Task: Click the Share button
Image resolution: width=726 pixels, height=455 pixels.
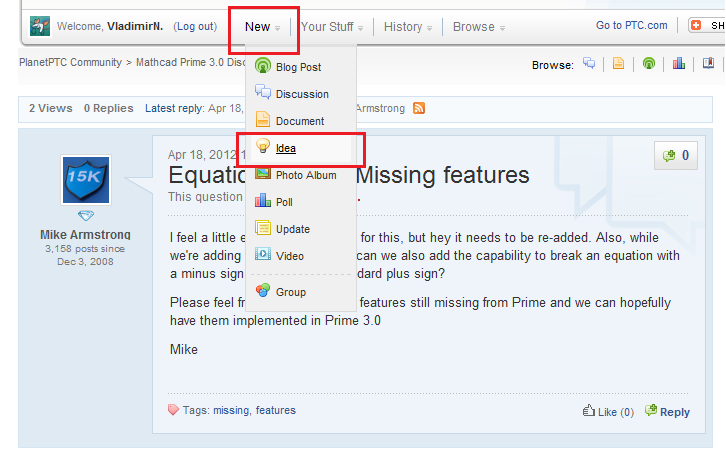Action: (x=707, y=25)
